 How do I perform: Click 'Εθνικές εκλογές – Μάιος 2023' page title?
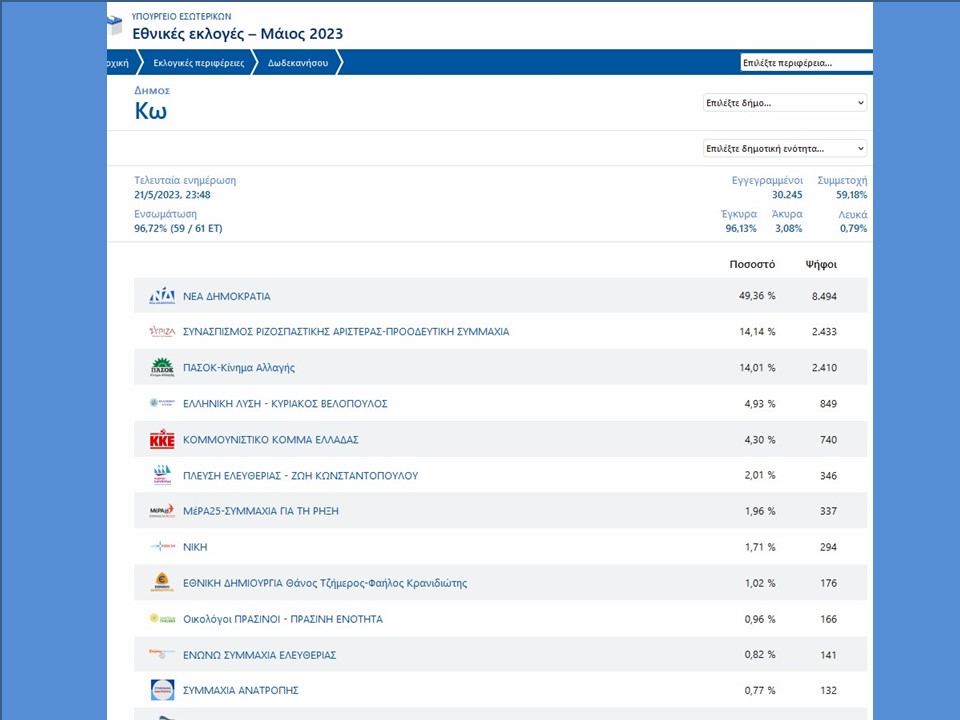tap(237, 34)
